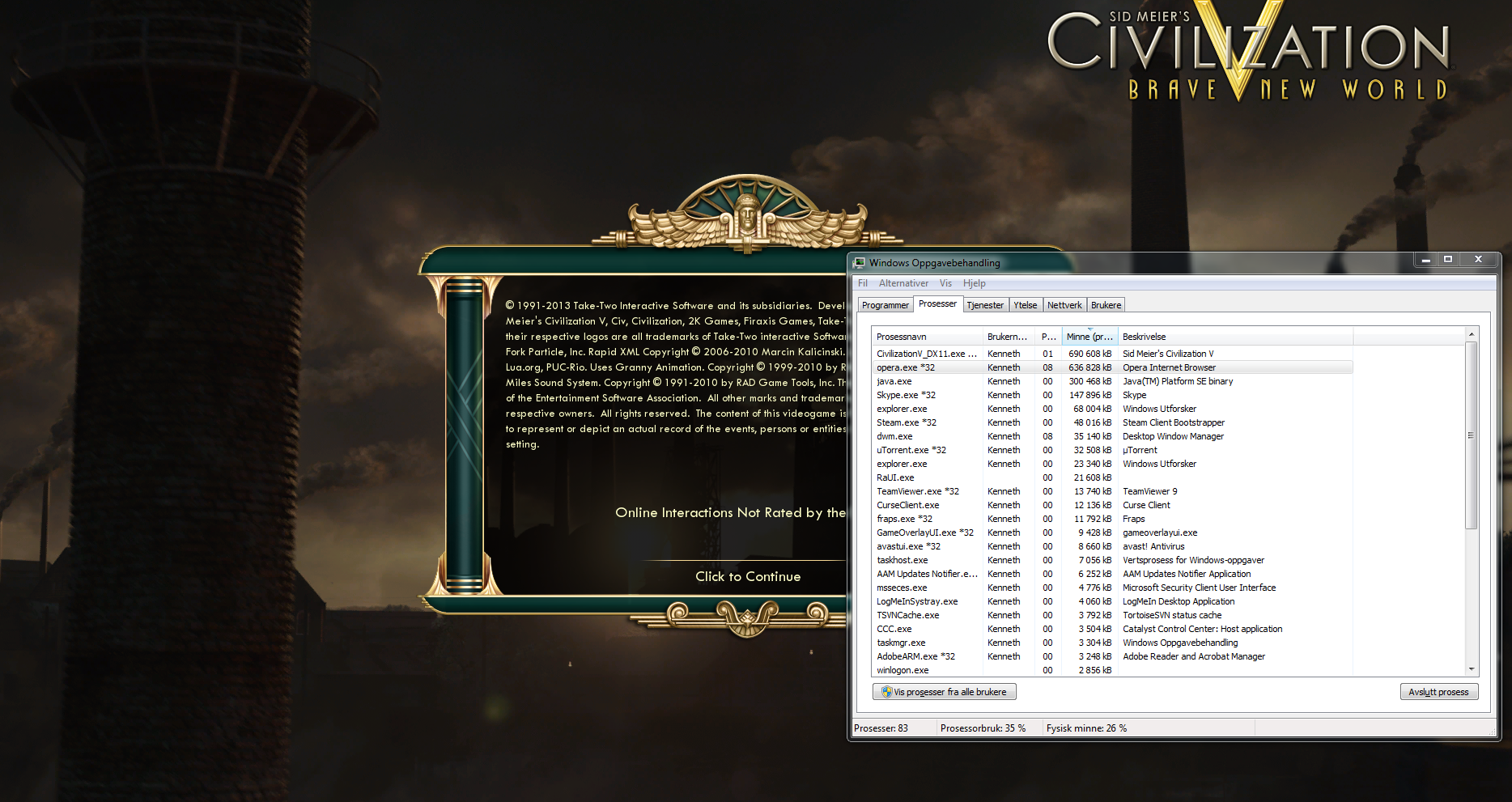The width and height of the screenshot is (1512, 802).
Task: Open the Alternativer menu
Action: (903, 283)
